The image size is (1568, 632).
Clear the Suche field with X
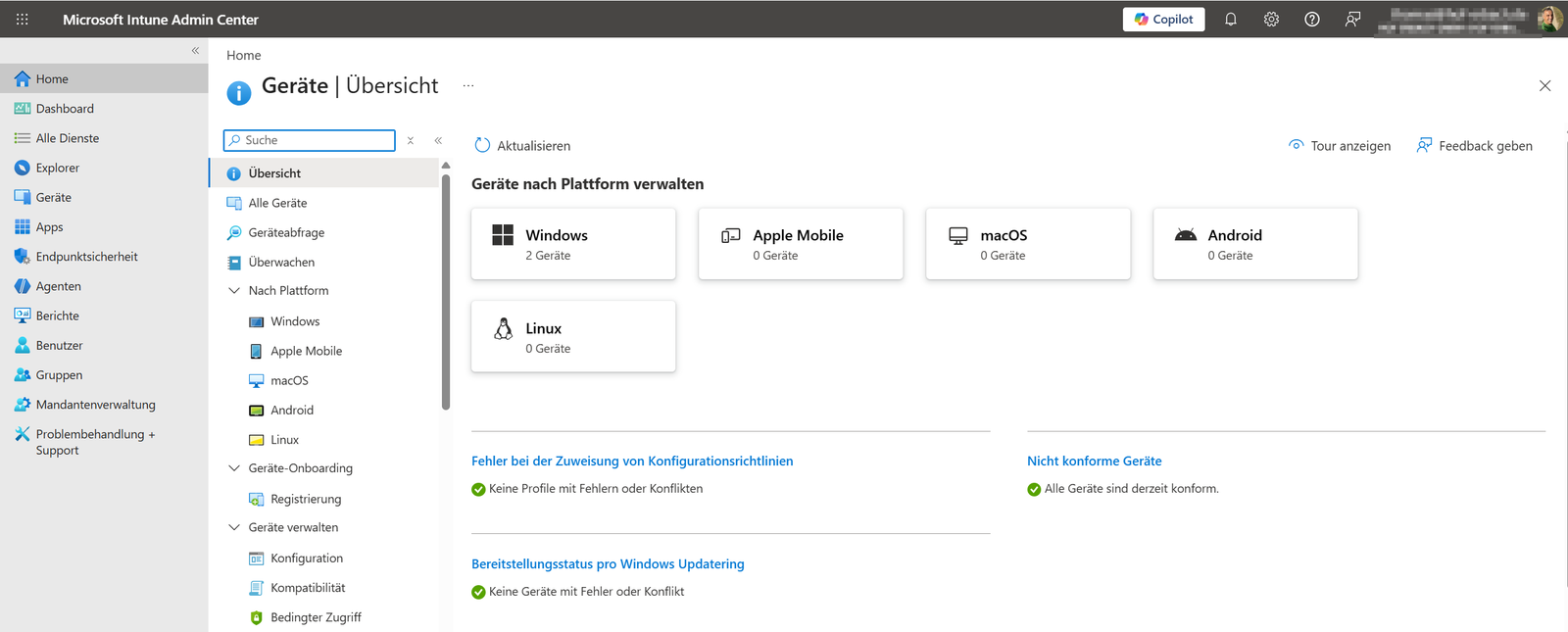click(411, 140)
